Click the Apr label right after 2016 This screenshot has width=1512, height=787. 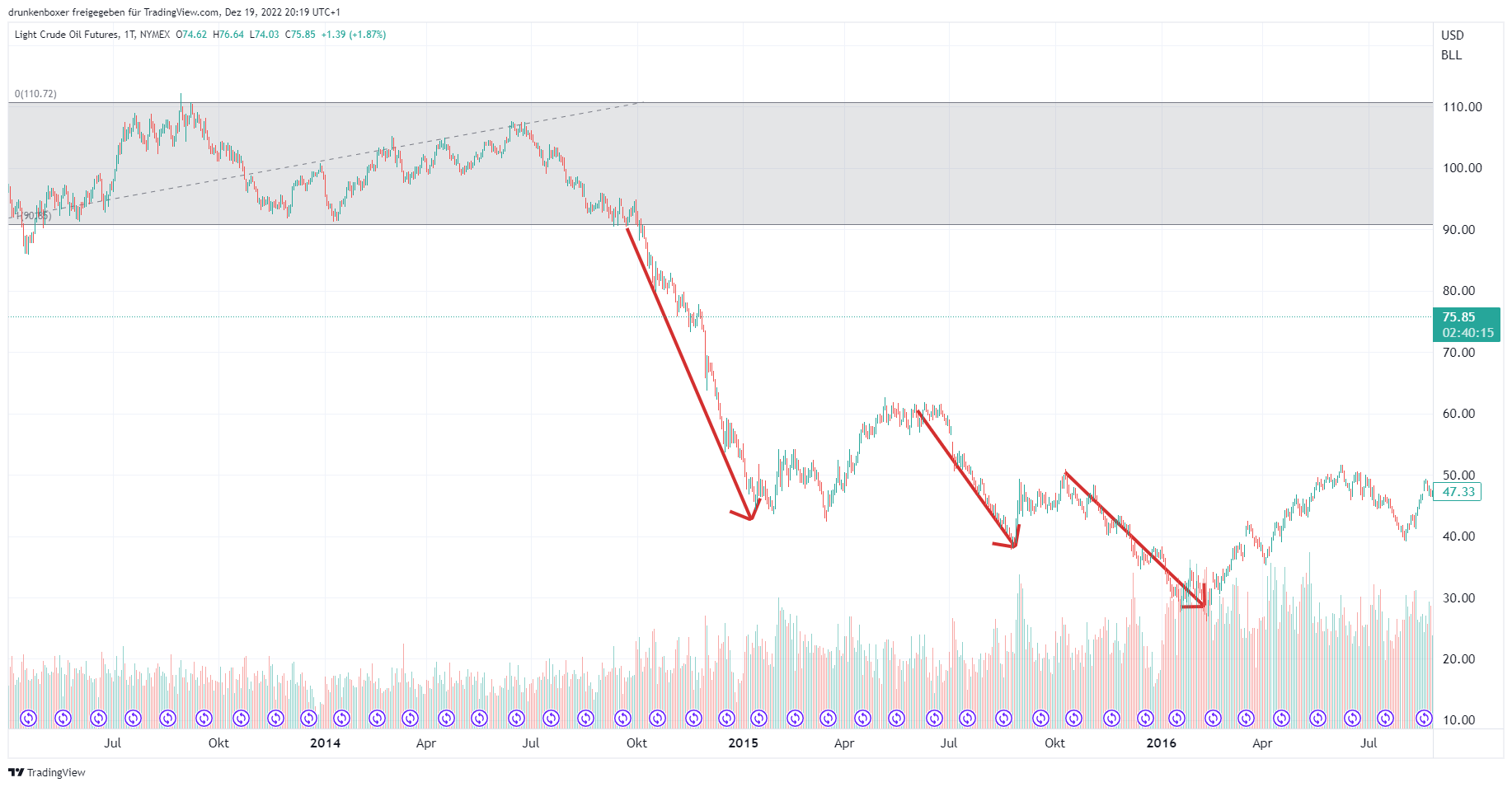coord(1262,743)
